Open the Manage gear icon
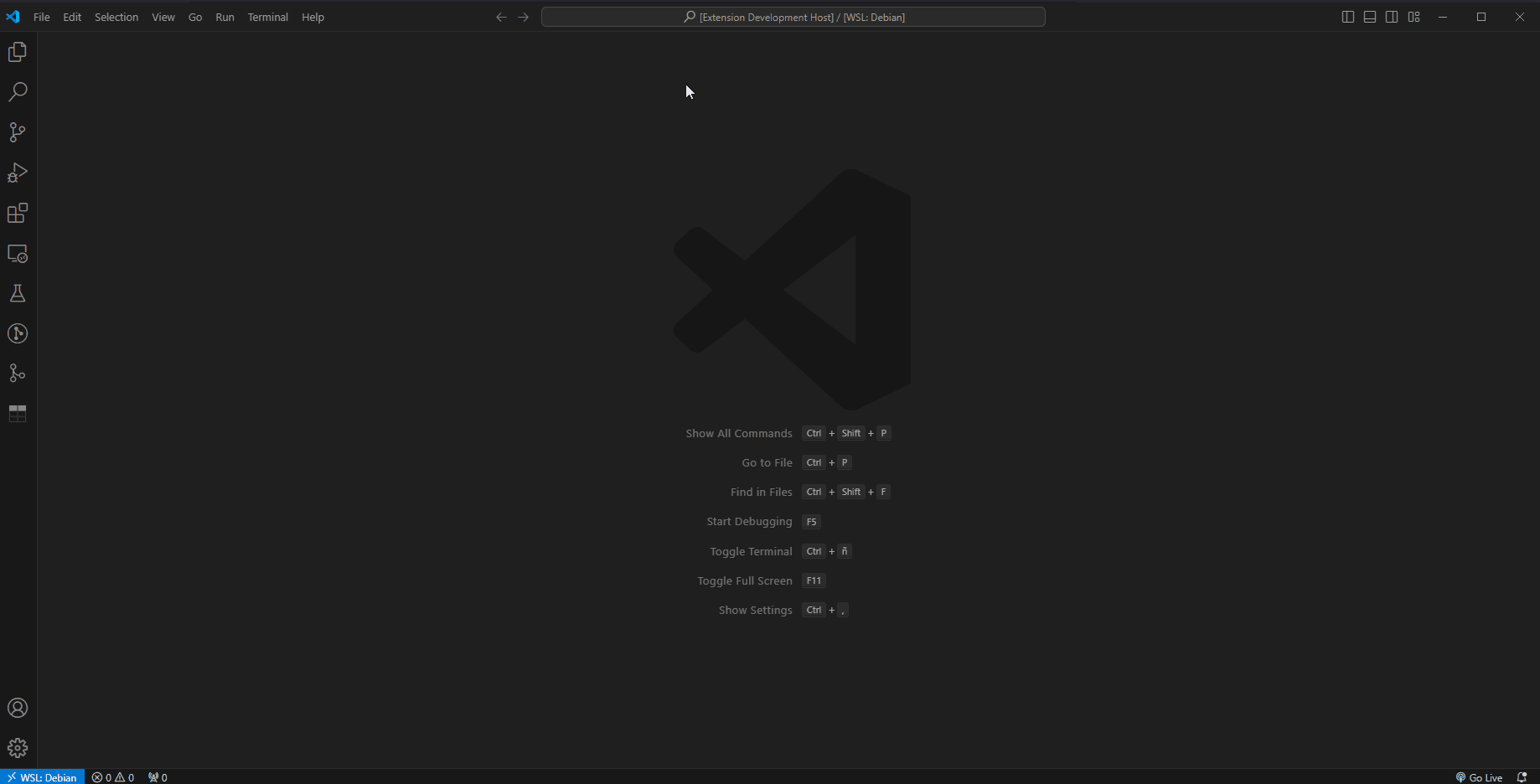1540x784 pixels. [18, 748]
